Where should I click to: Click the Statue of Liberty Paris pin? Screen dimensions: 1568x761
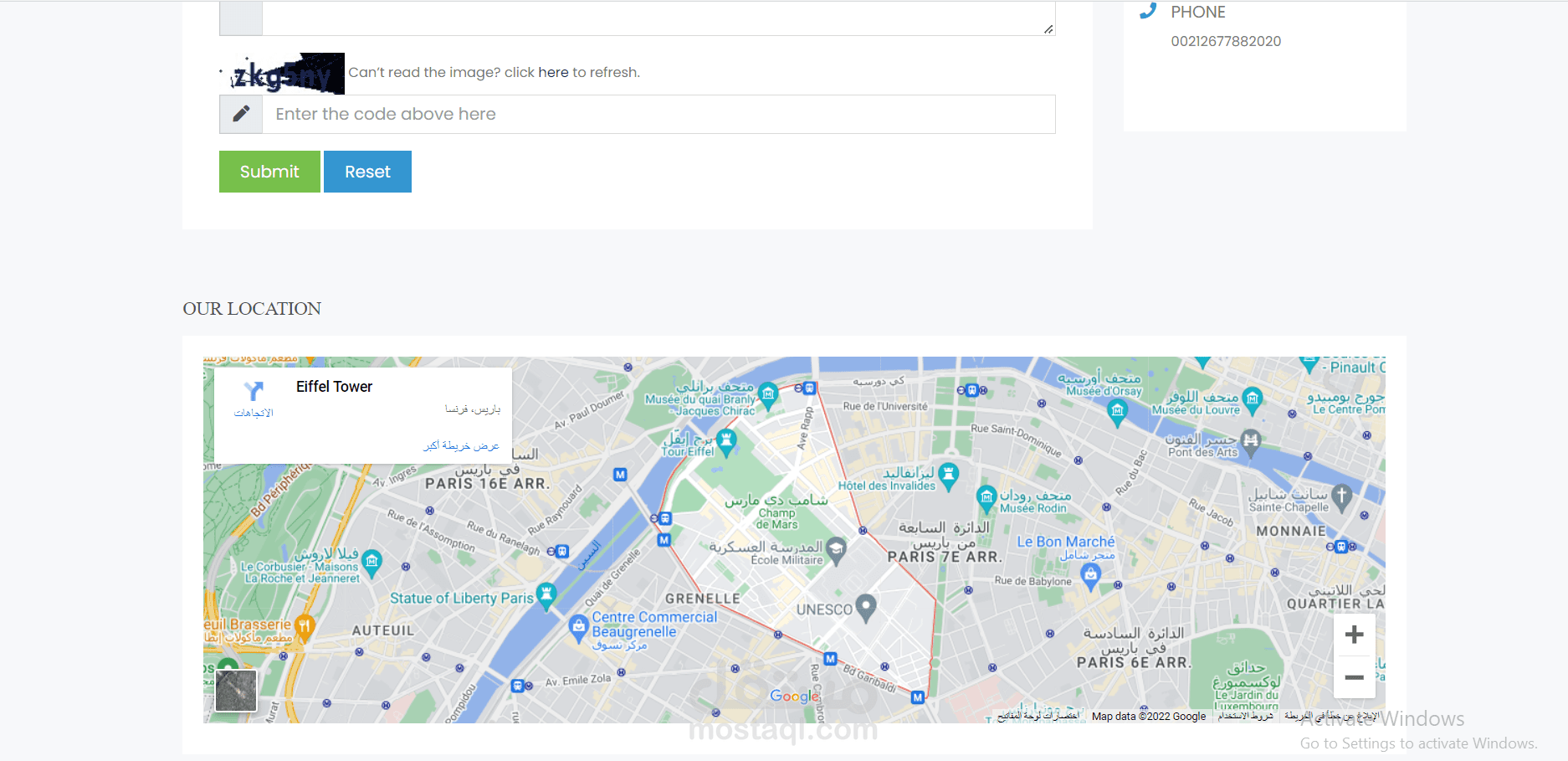pyautogui.click(x=546, y=595)
